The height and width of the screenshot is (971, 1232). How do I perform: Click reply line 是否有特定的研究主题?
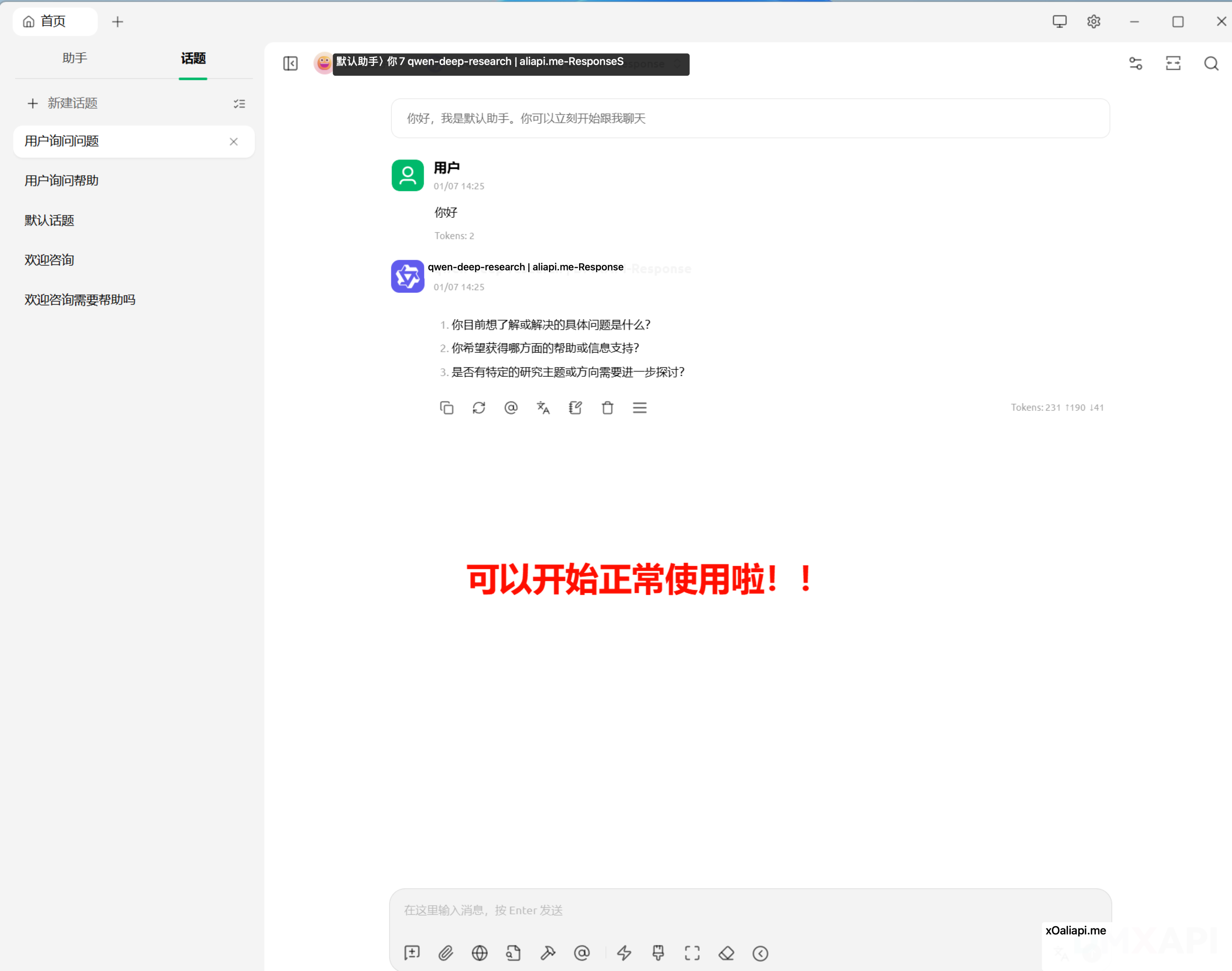click(x=568, y=372)
